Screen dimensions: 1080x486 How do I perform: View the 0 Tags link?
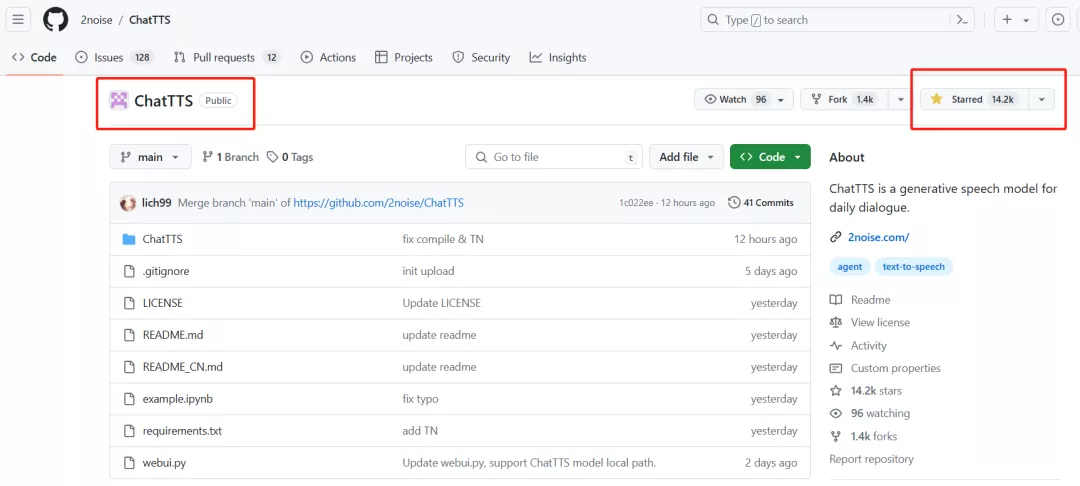(290, 157)
